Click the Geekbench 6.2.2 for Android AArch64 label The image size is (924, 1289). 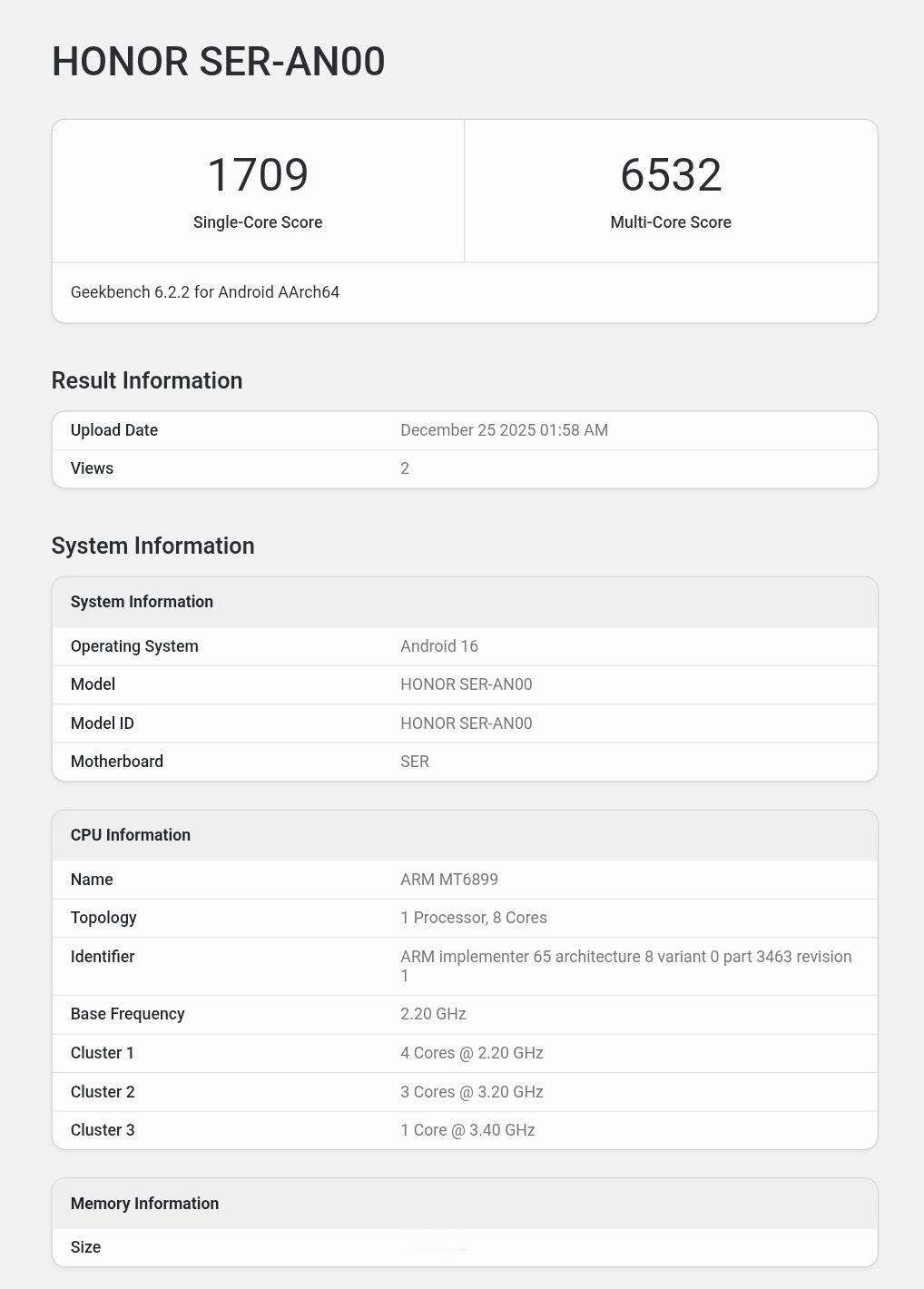[204, 292]
